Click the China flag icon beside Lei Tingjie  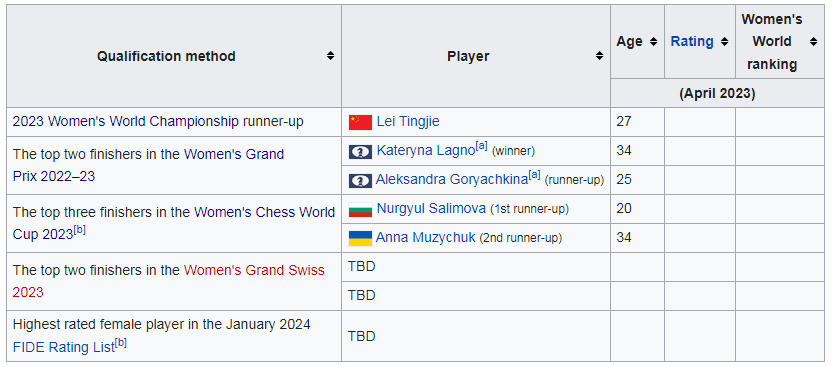(360, 122)
